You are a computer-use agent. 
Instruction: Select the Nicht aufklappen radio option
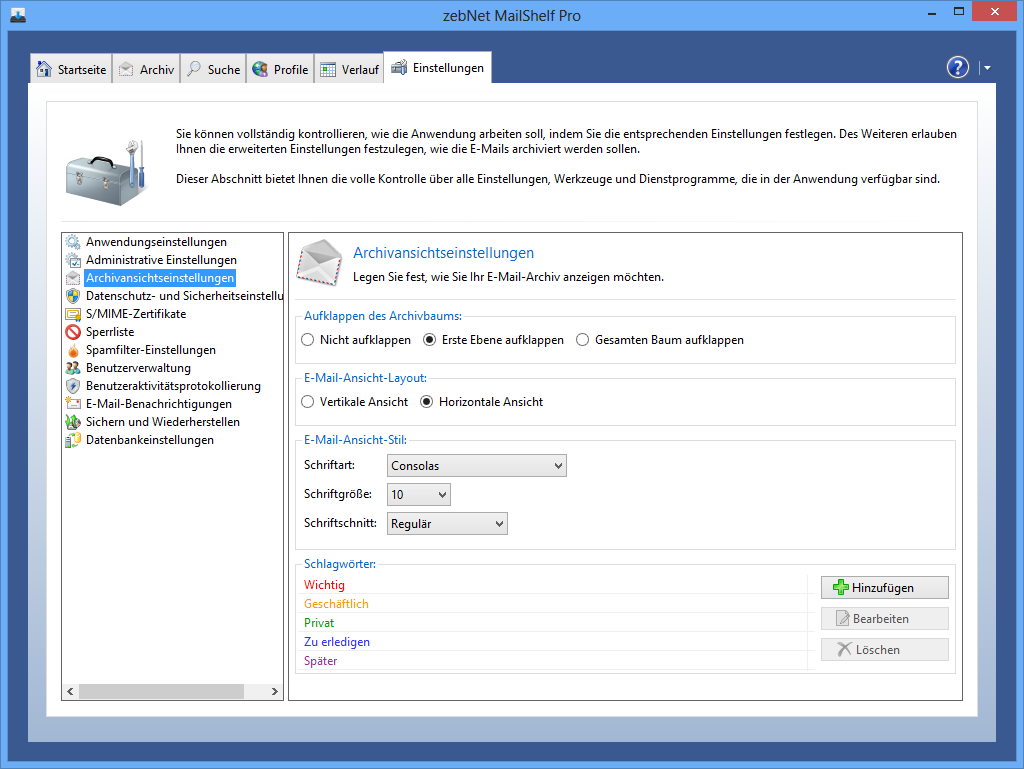pos(308,340)
